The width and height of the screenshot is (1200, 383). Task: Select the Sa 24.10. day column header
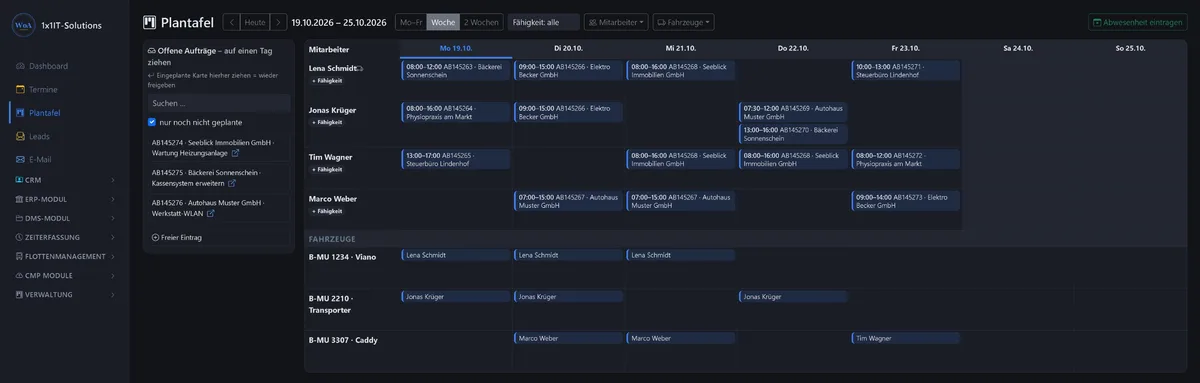[x=1018, y=48]
